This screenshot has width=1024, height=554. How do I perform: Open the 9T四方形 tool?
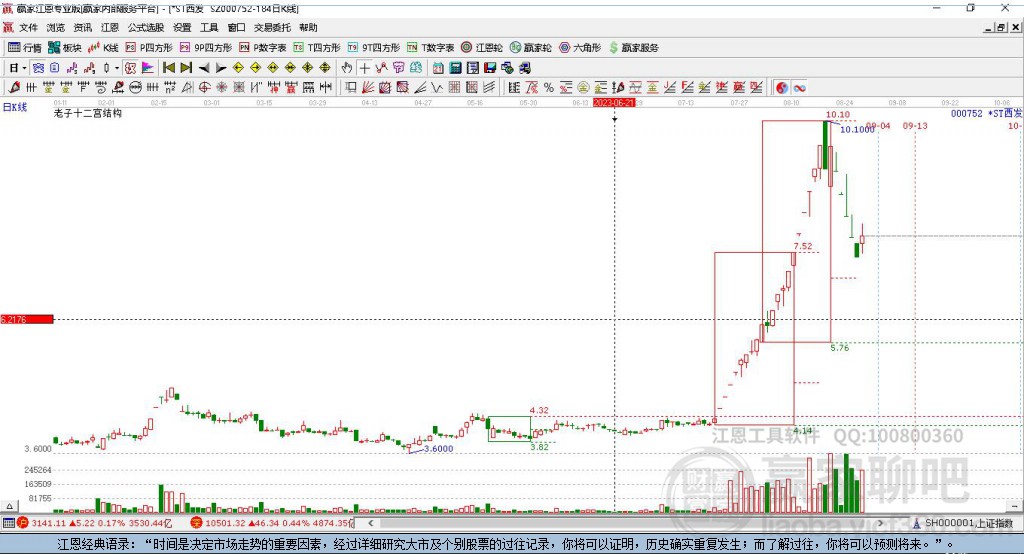tap(374, 48)
